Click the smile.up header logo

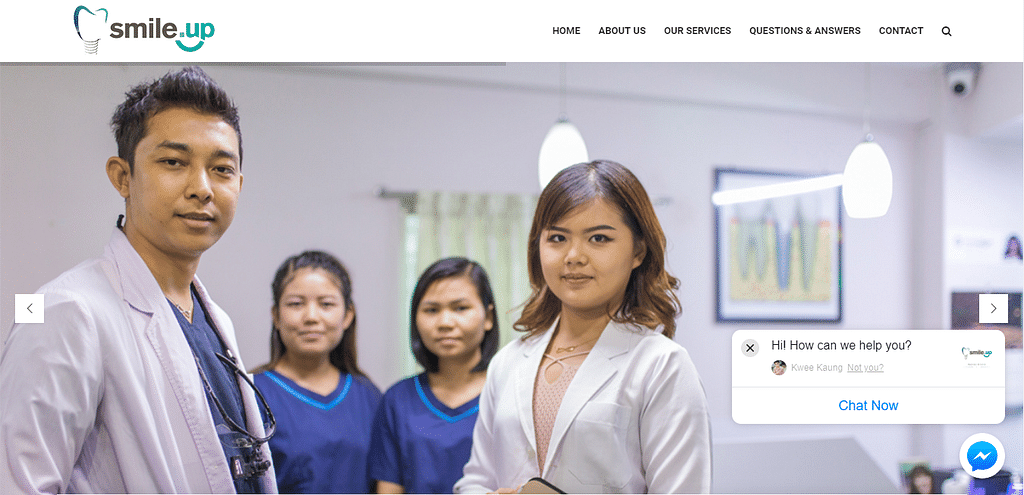click(x=144, y=29)
